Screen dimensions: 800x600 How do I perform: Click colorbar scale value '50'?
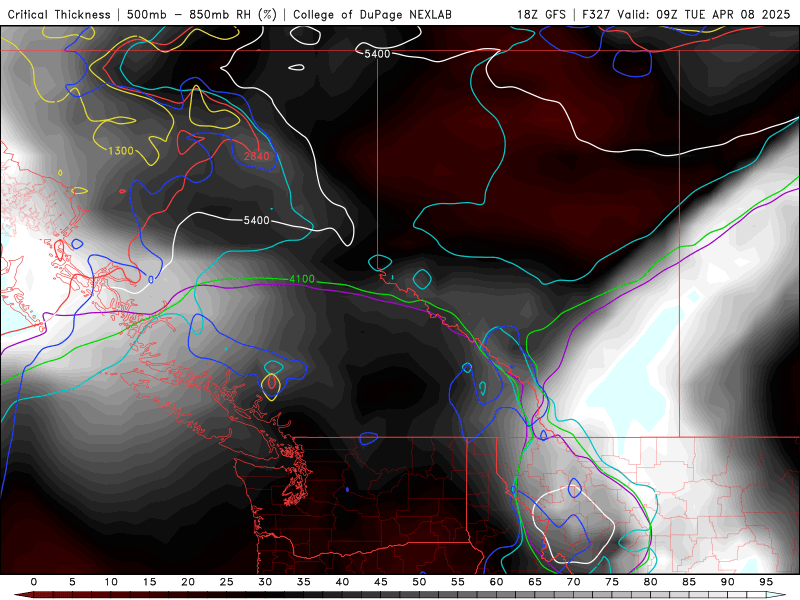pyautogui.click(x=419, y=582)
